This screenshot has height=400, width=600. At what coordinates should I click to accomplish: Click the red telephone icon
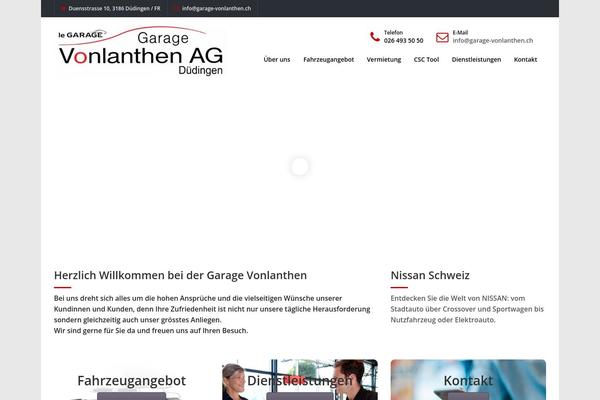[375, 37]
